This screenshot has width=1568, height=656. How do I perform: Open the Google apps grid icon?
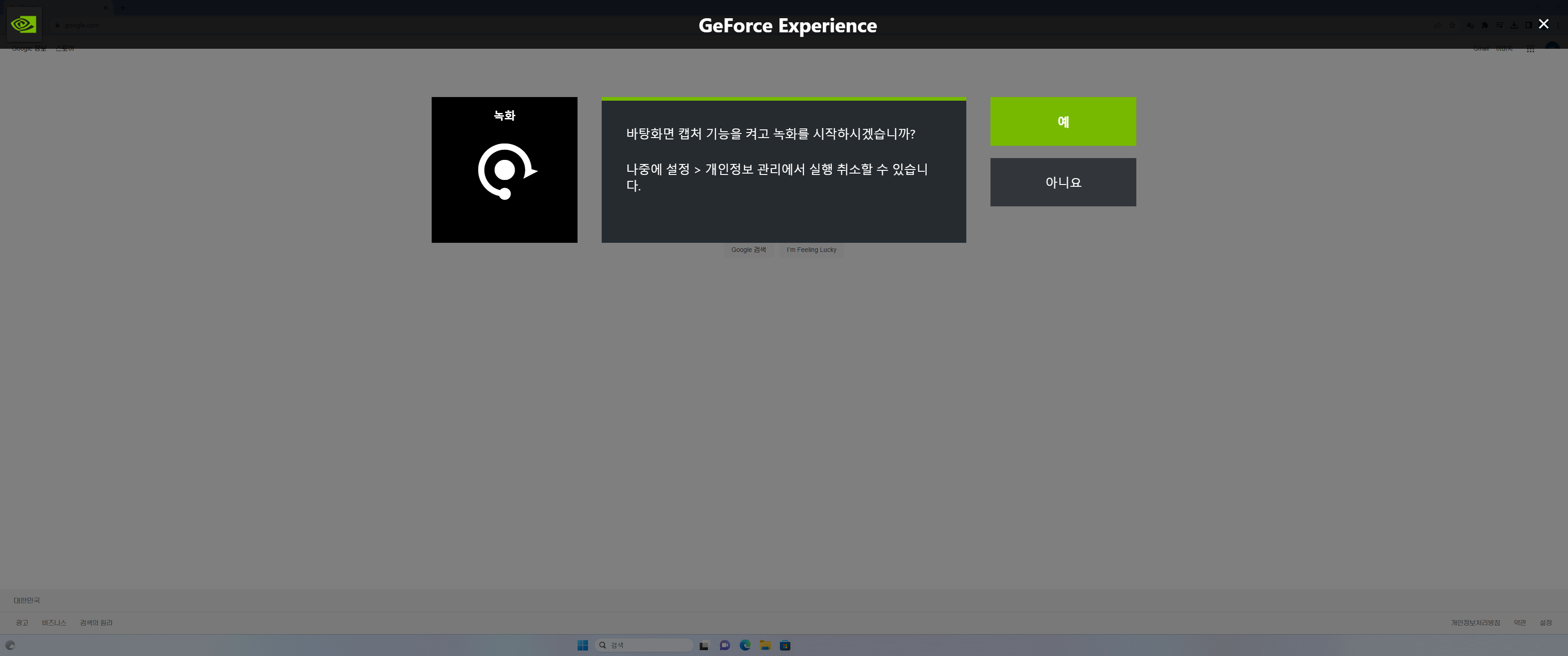[x=1532, y=49]
